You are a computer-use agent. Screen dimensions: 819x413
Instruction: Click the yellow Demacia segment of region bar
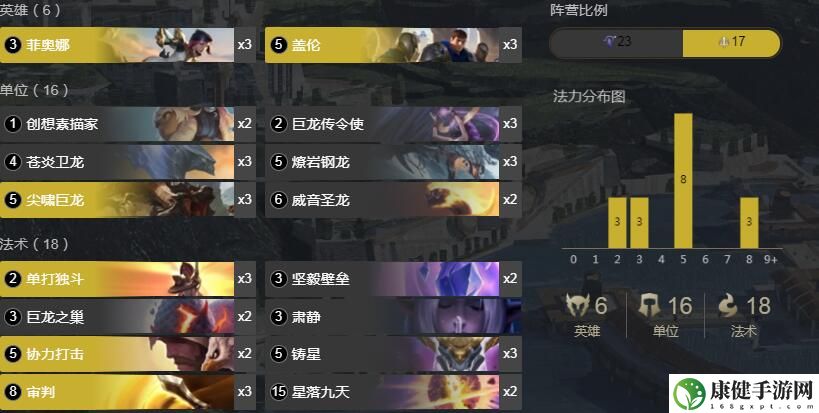[x=731, y=43]
